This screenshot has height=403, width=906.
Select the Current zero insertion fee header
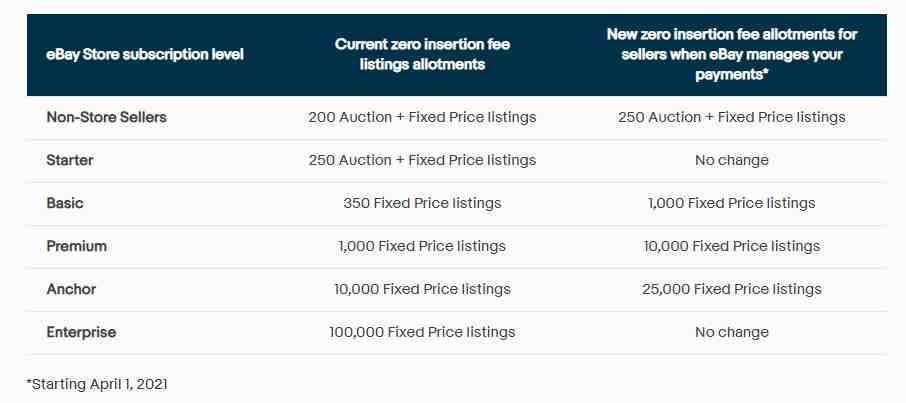(x=422, y=54)
